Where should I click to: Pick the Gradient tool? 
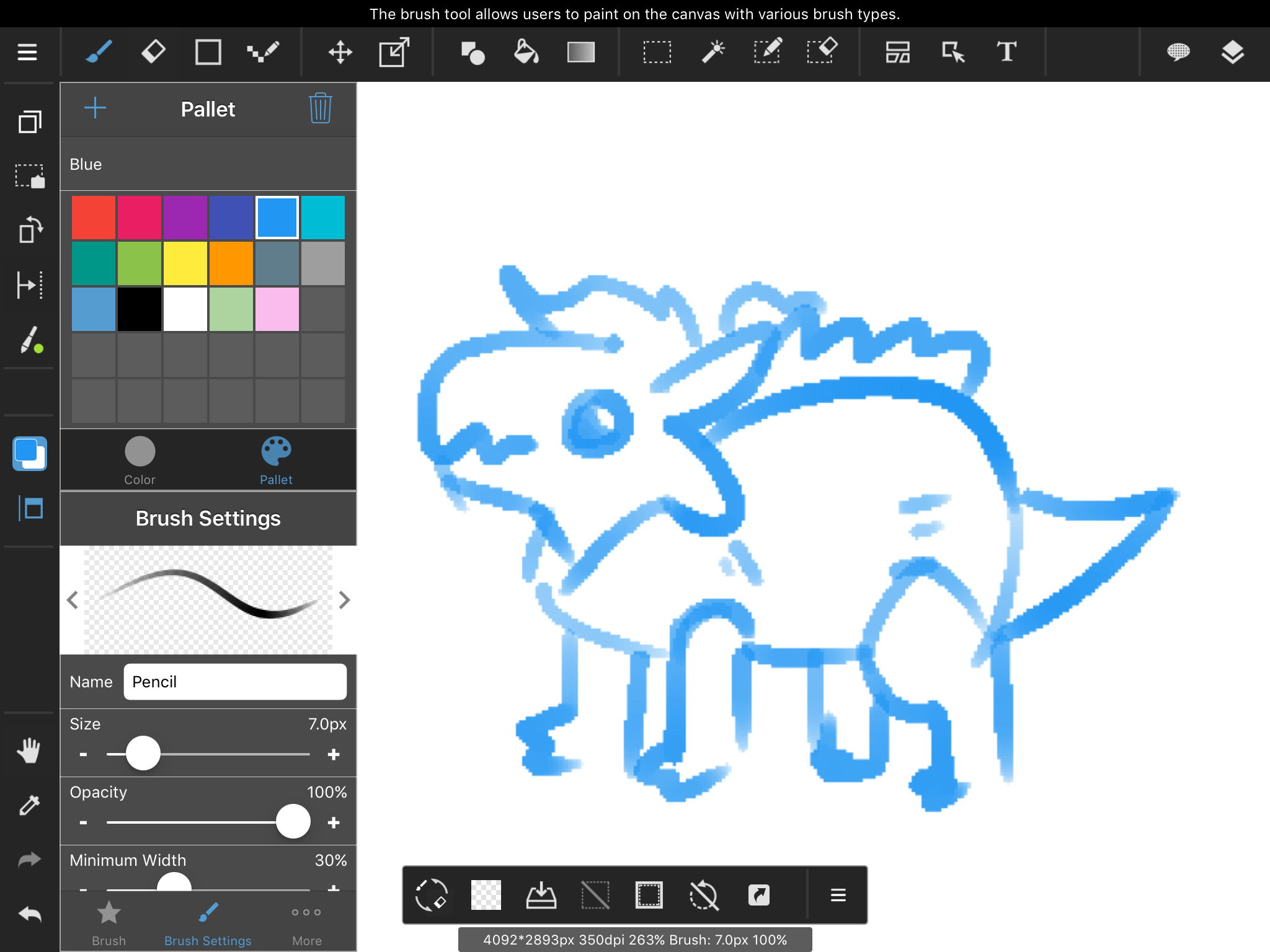(580, 52)
